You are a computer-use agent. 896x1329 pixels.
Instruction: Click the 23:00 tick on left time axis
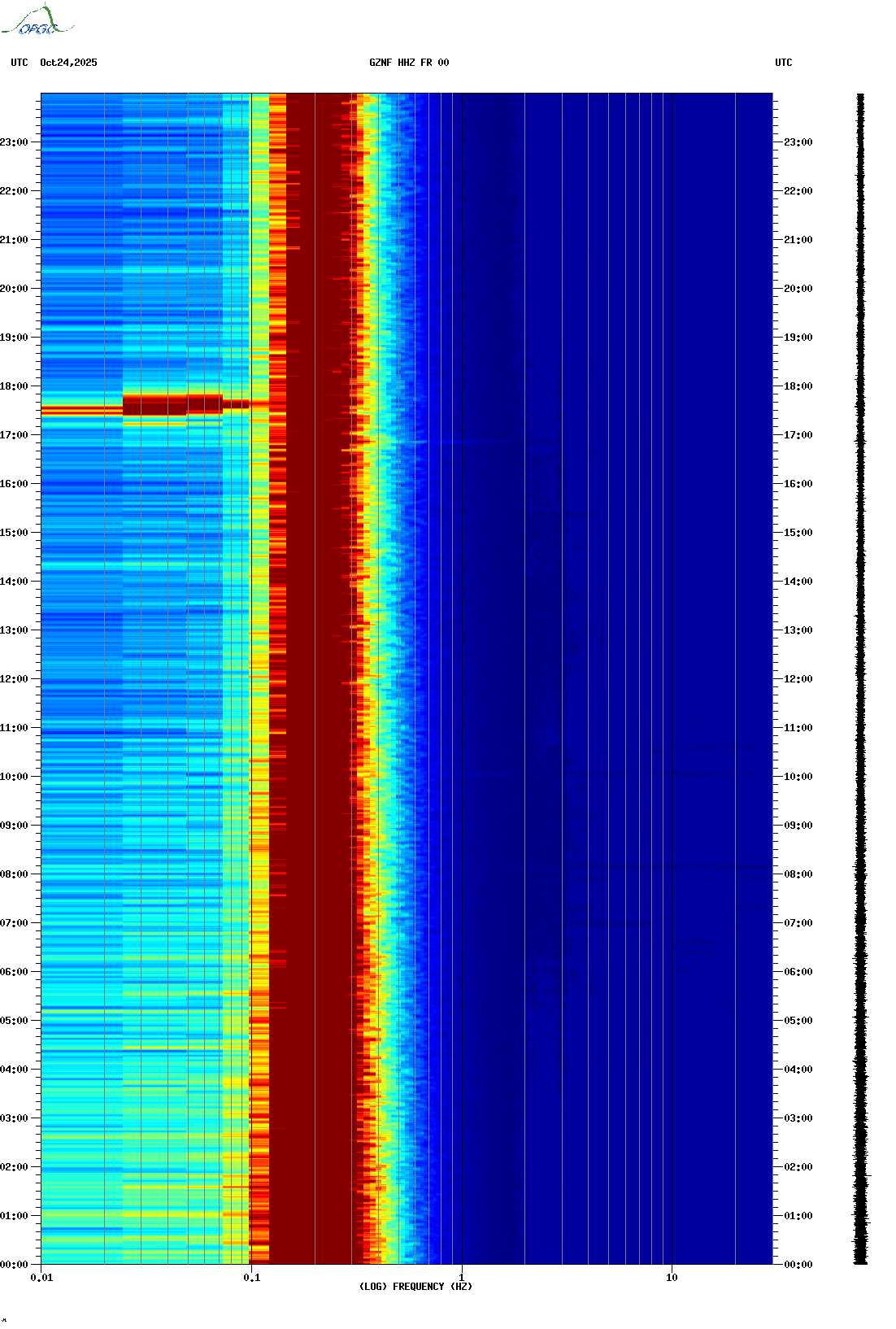pyautogui.click(x=15, y=142)
